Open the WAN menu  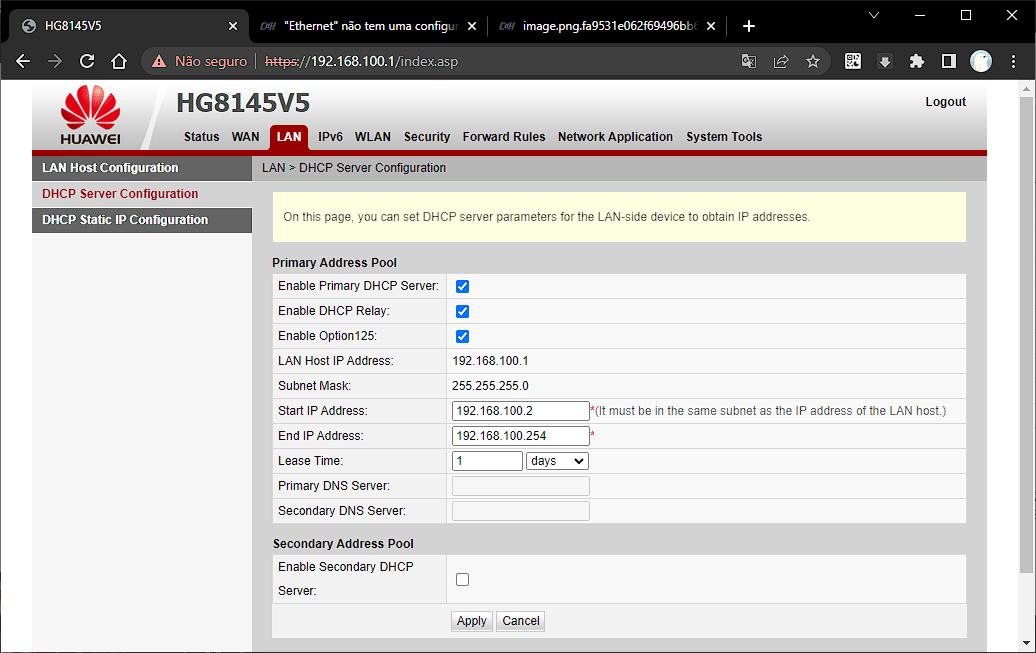tap(245, 137)
